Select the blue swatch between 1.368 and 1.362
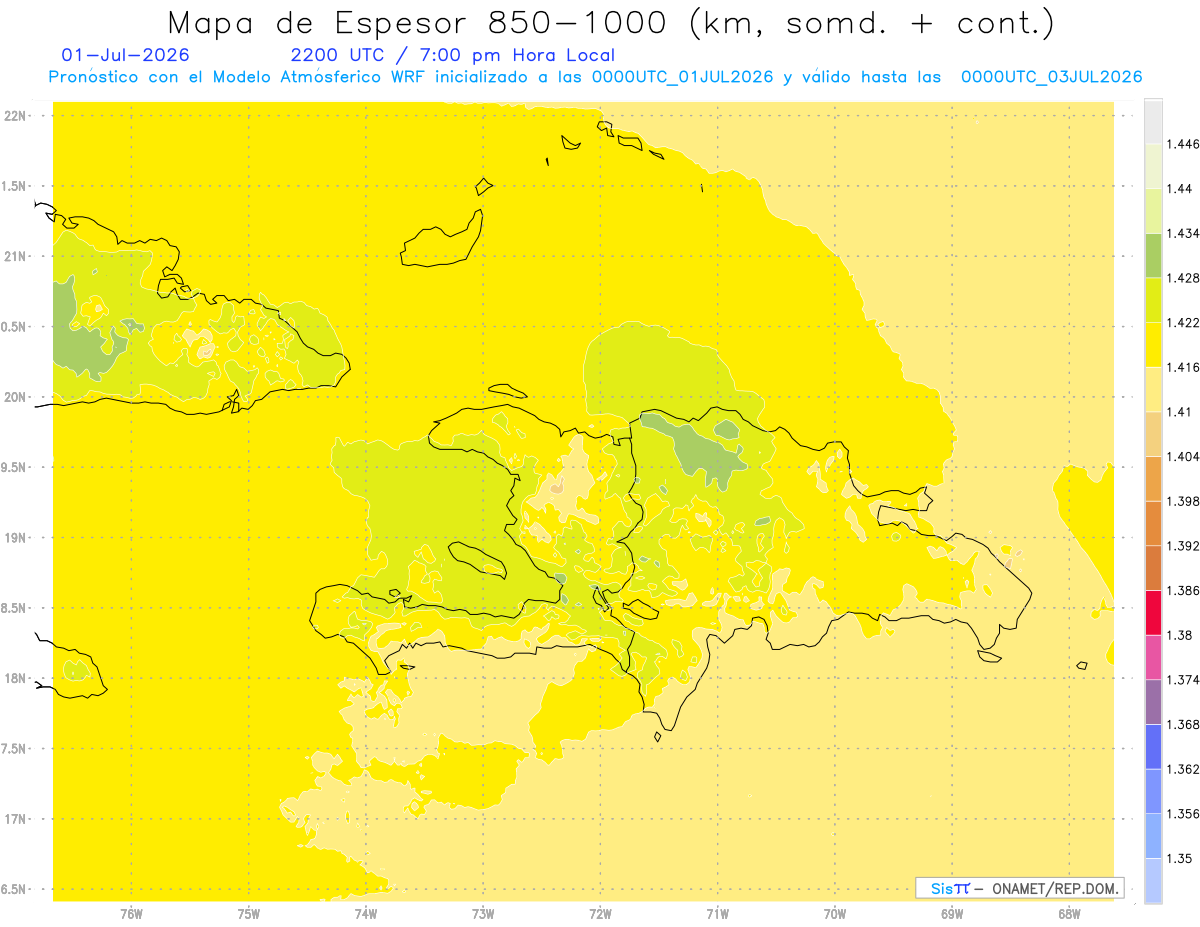Viewport: 1200px width, 927px height. point(1153,746)
